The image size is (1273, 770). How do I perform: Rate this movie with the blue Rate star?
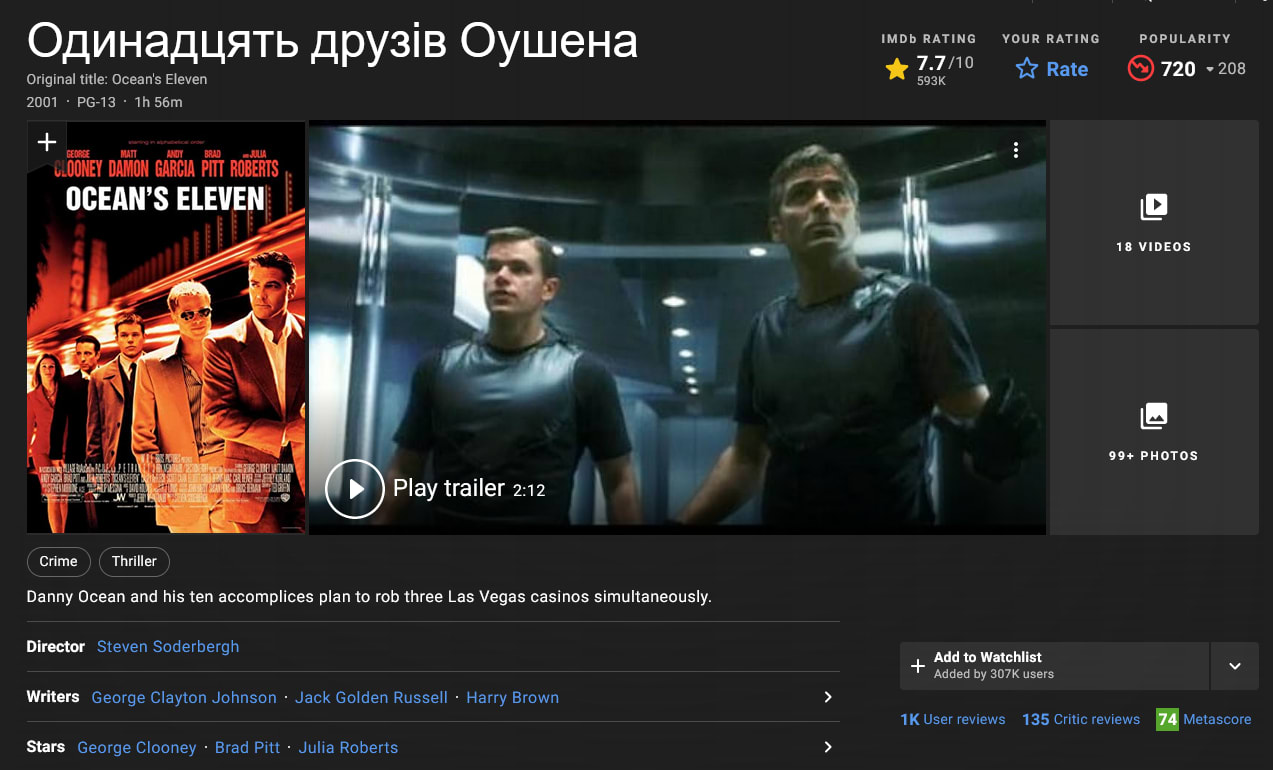(x=1051, y=69)
